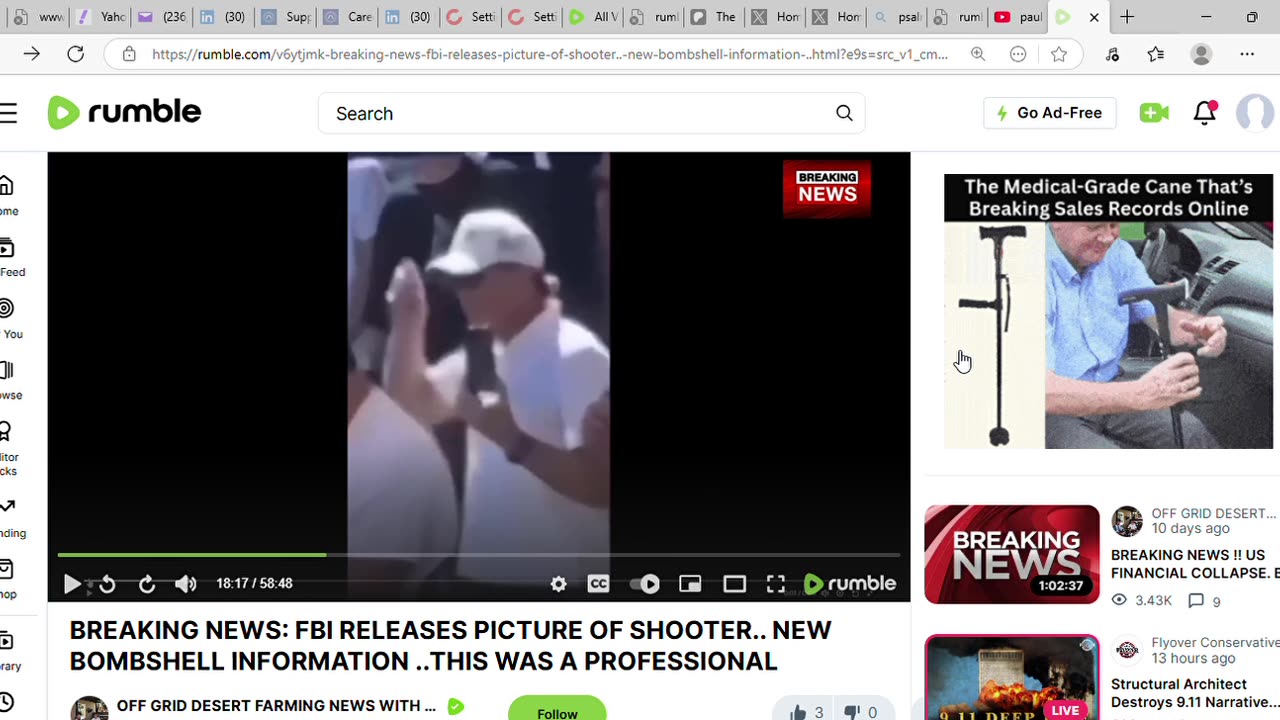This screenshot has width=1280, height=720.
Task: Click the green upload video camera icon
Action: click(x=1154, y=113)
